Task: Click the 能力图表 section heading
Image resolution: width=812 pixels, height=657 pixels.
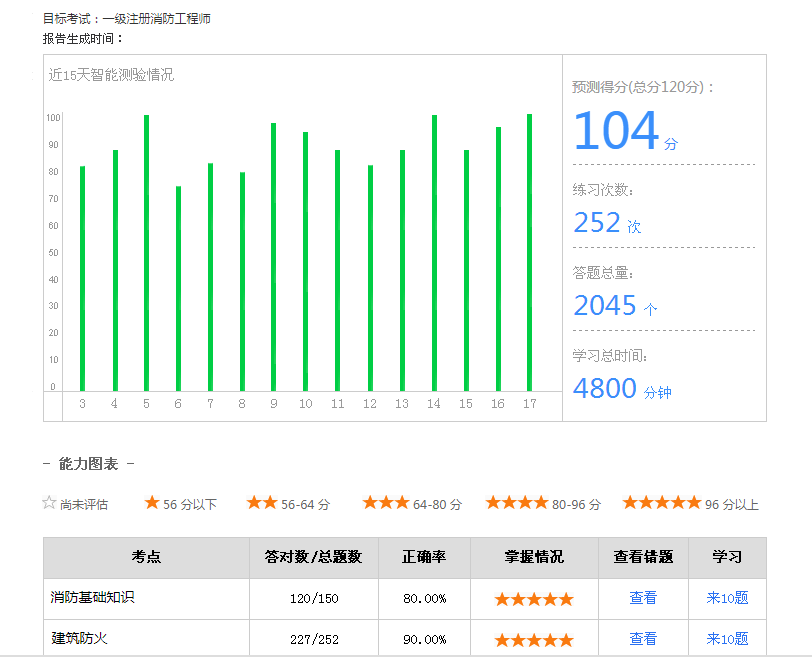Action: click(89, 463)
